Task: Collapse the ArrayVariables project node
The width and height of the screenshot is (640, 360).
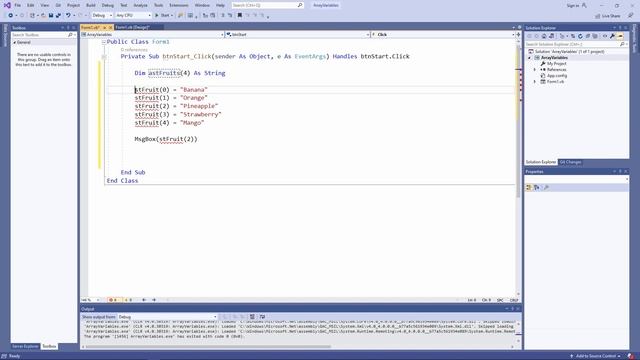Action: [530, 58]
